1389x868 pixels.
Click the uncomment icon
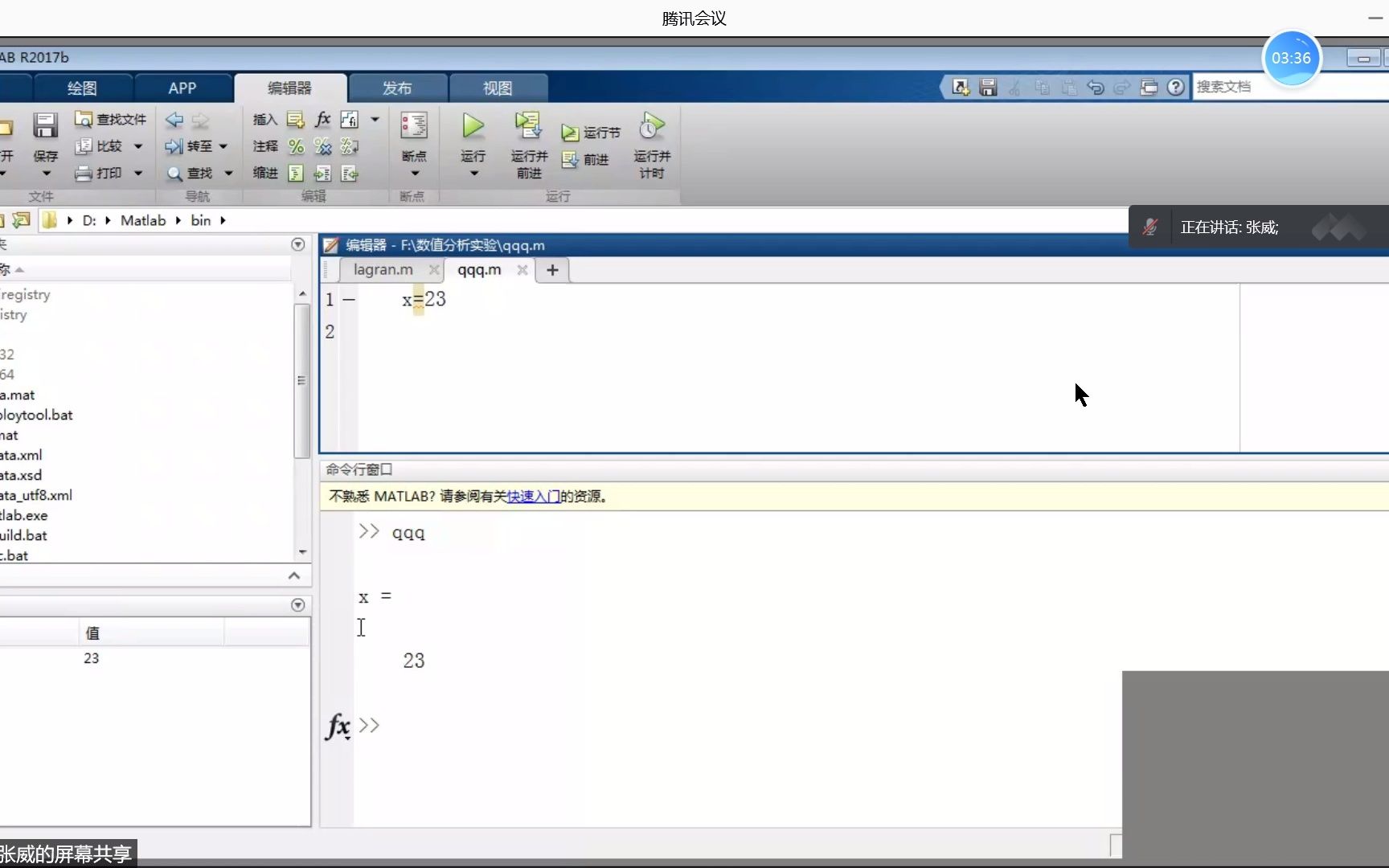[322, 146]
